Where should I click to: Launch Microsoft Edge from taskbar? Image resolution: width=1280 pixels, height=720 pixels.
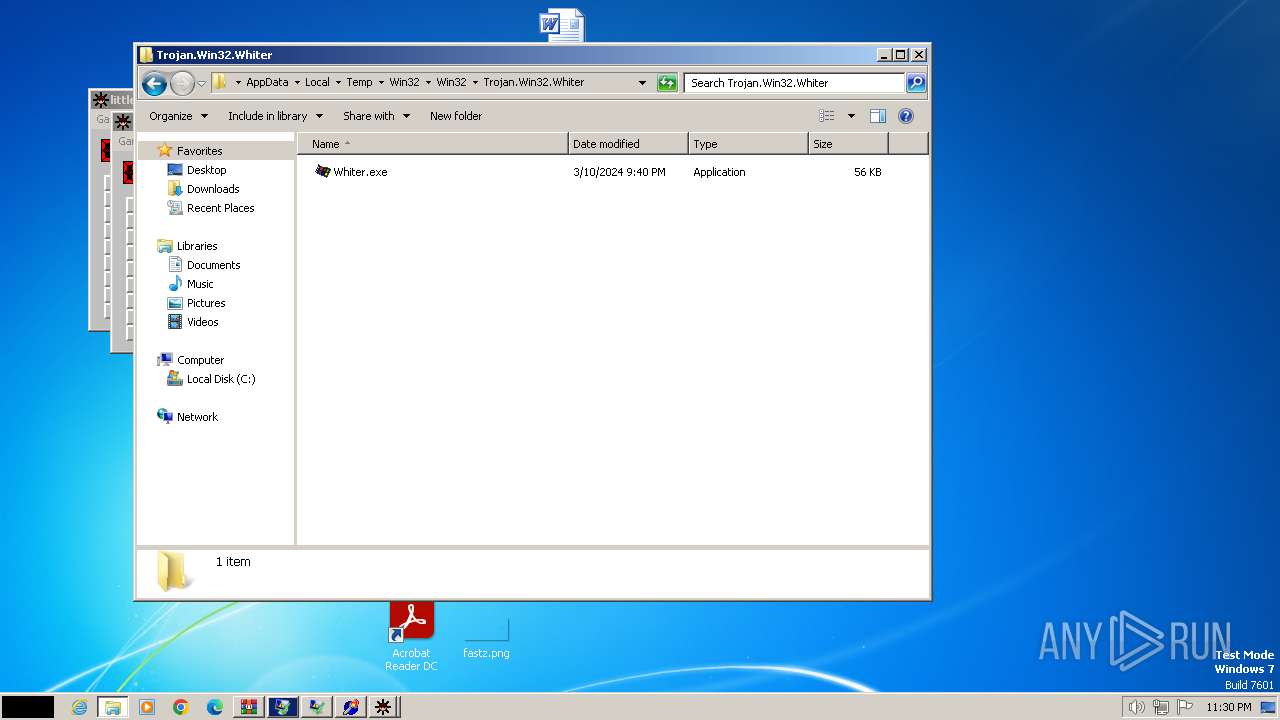coord(215,707)
